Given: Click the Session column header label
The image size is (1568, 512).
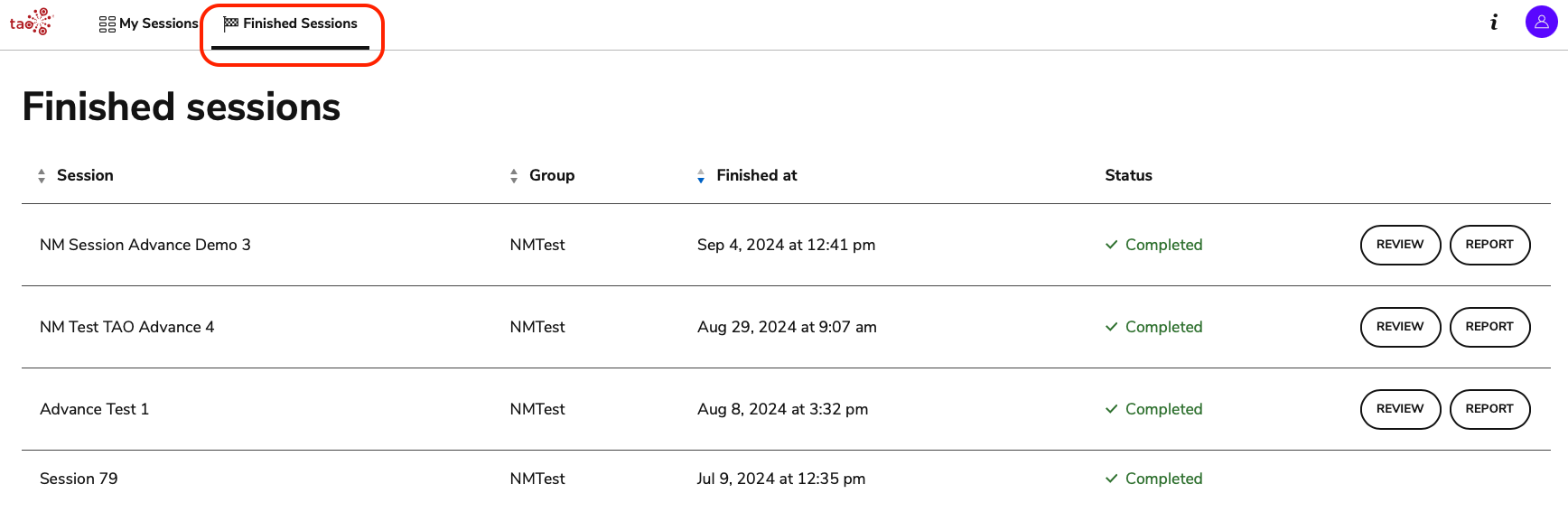Looking at the screenshot, I should (x=85, y=175).
